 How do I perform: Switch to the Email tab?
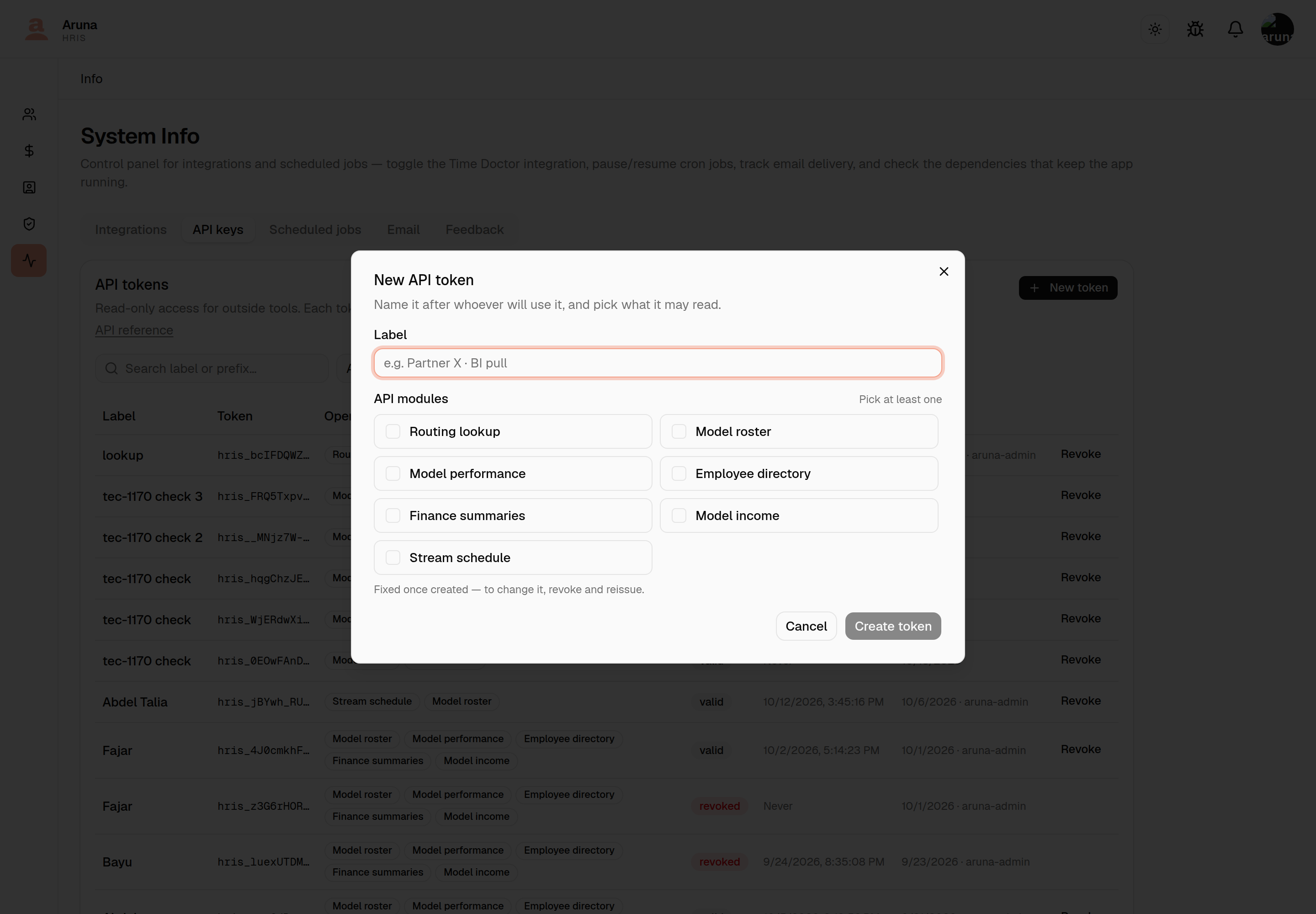pyautogui.click(x=403, y=230)
